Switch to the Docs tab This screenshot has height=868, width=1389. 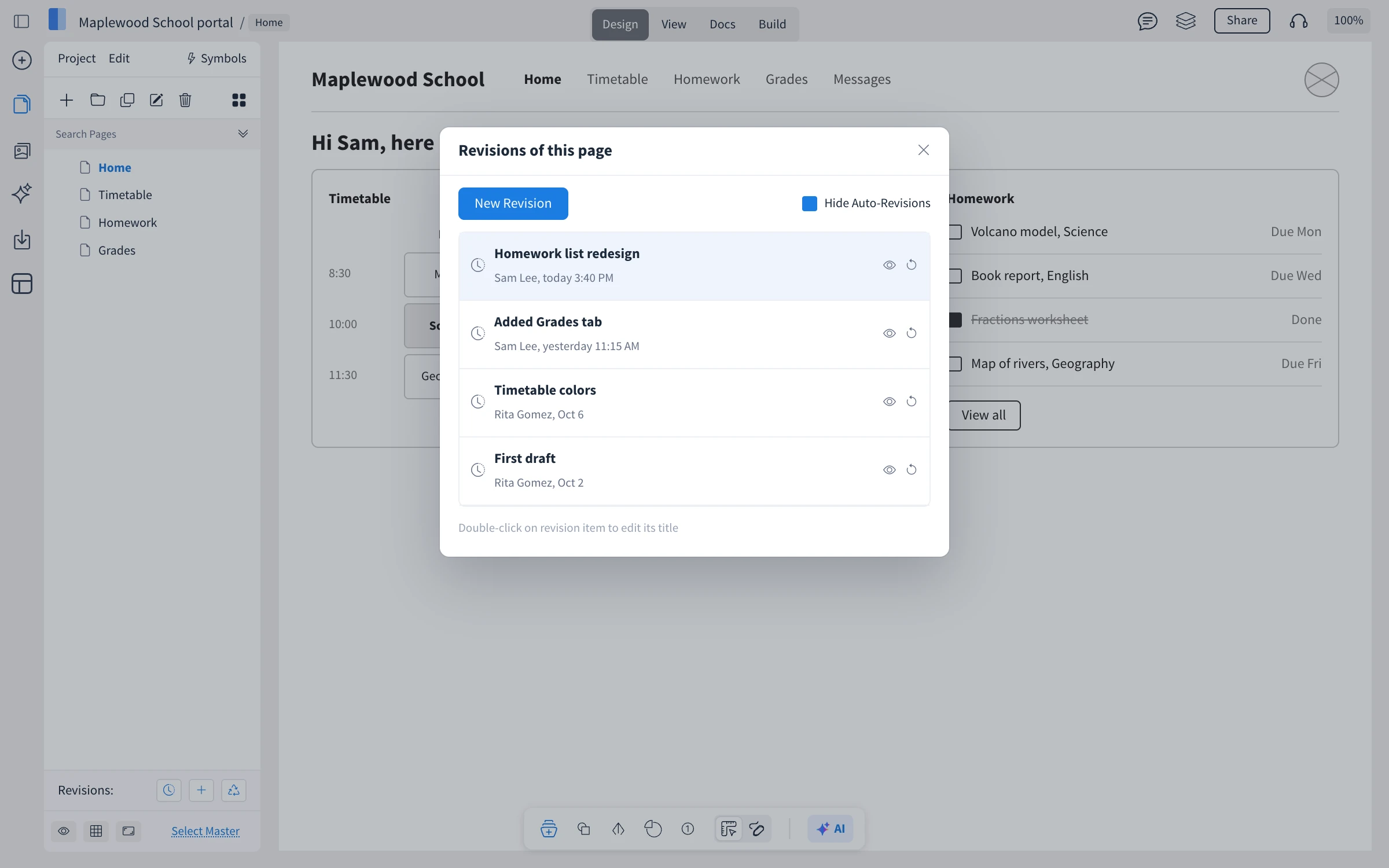pos(722,24)
